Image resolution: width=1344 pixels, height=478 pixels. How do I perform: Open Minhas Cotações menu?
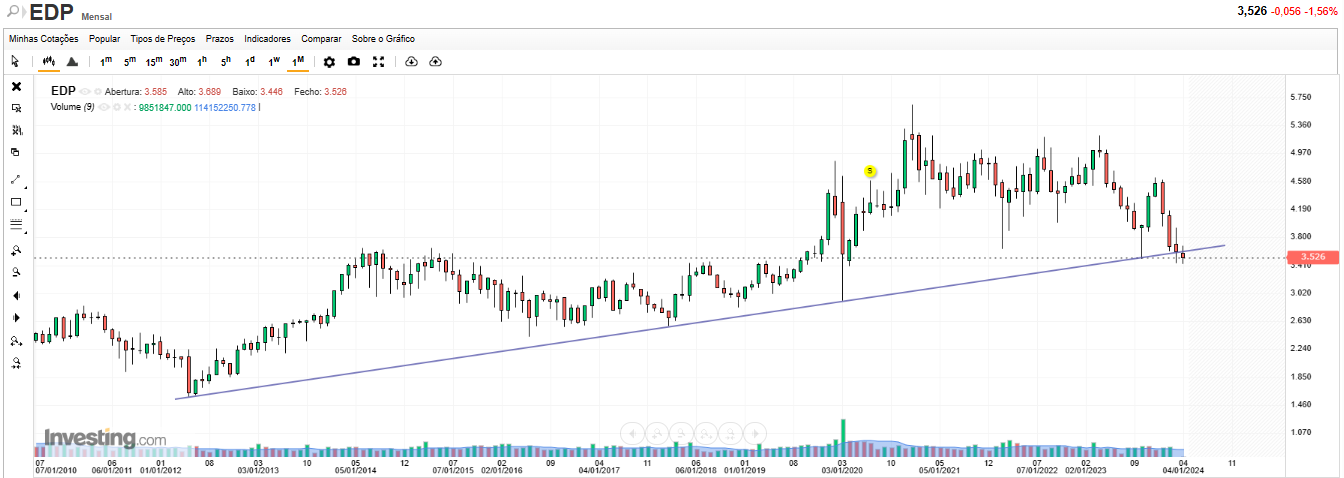tap(44, 39)
